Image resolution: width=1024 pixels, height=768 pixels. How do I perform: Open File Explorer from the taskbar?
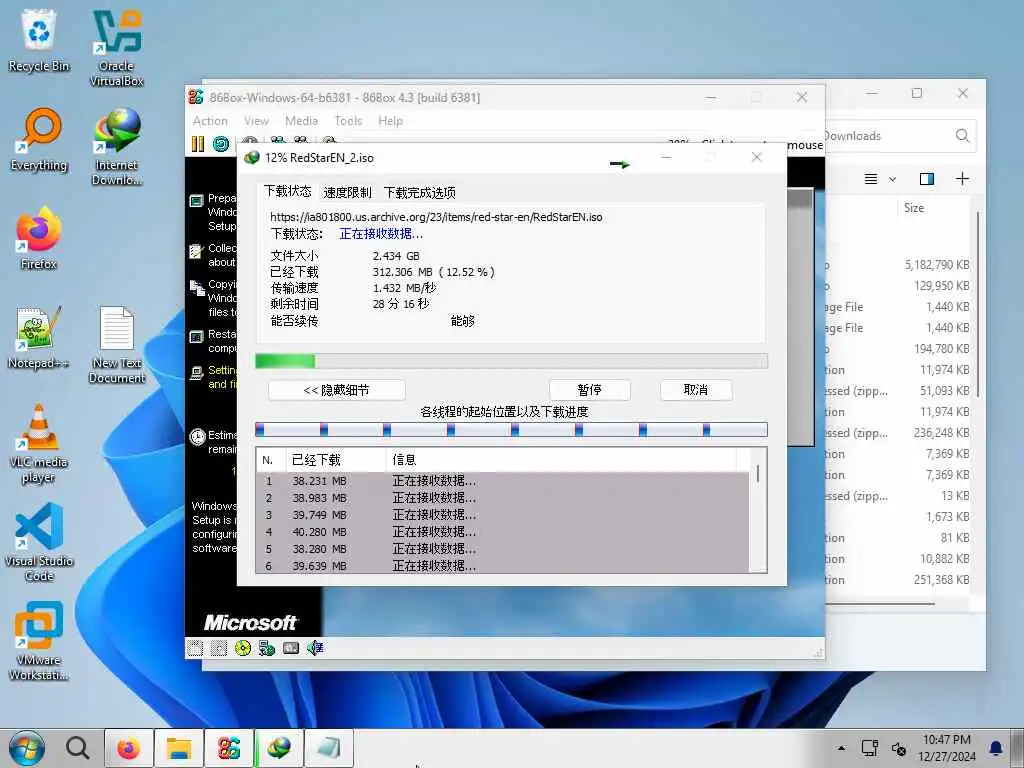(178, 748)
